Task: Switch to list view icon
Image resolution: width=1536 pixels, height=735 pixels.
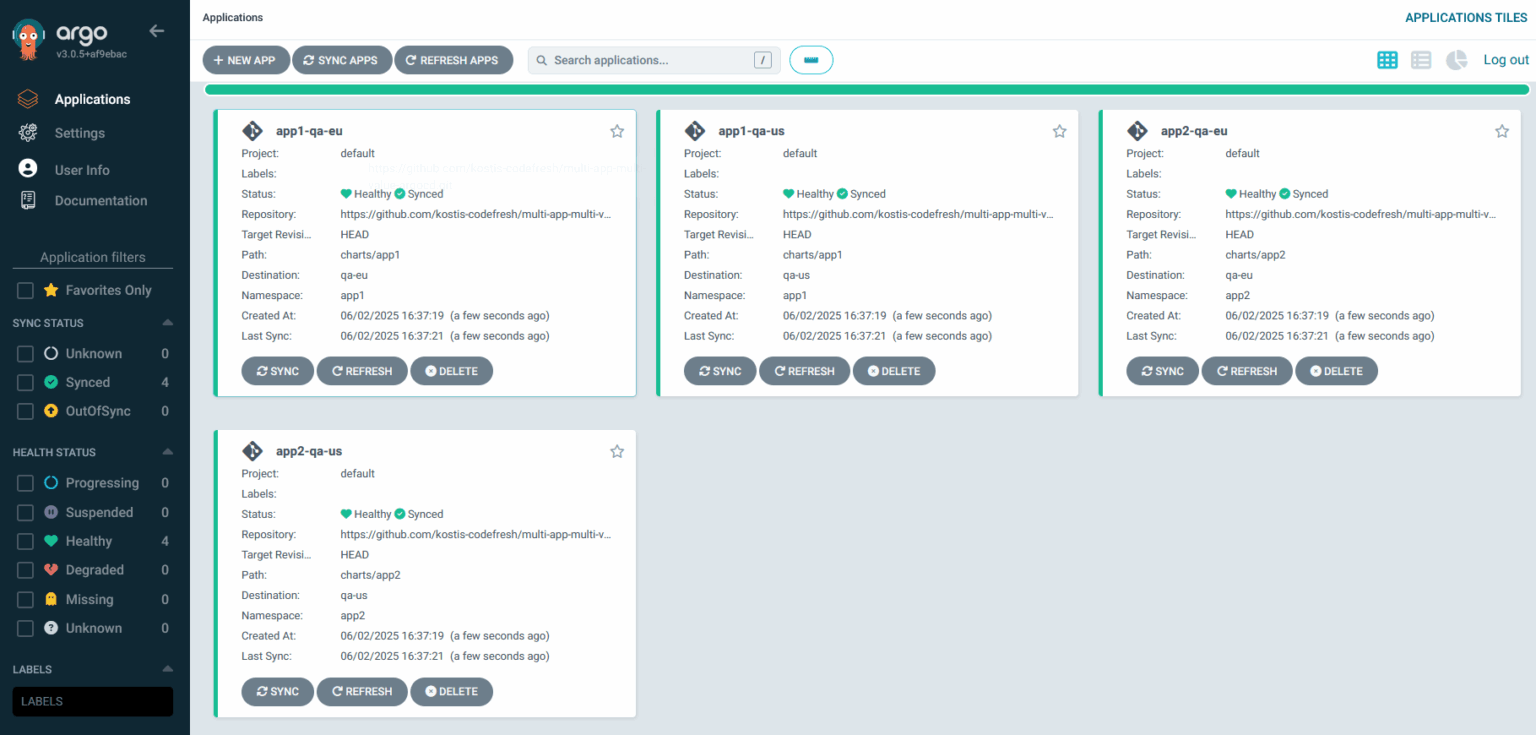Action: pos(1421,59)
